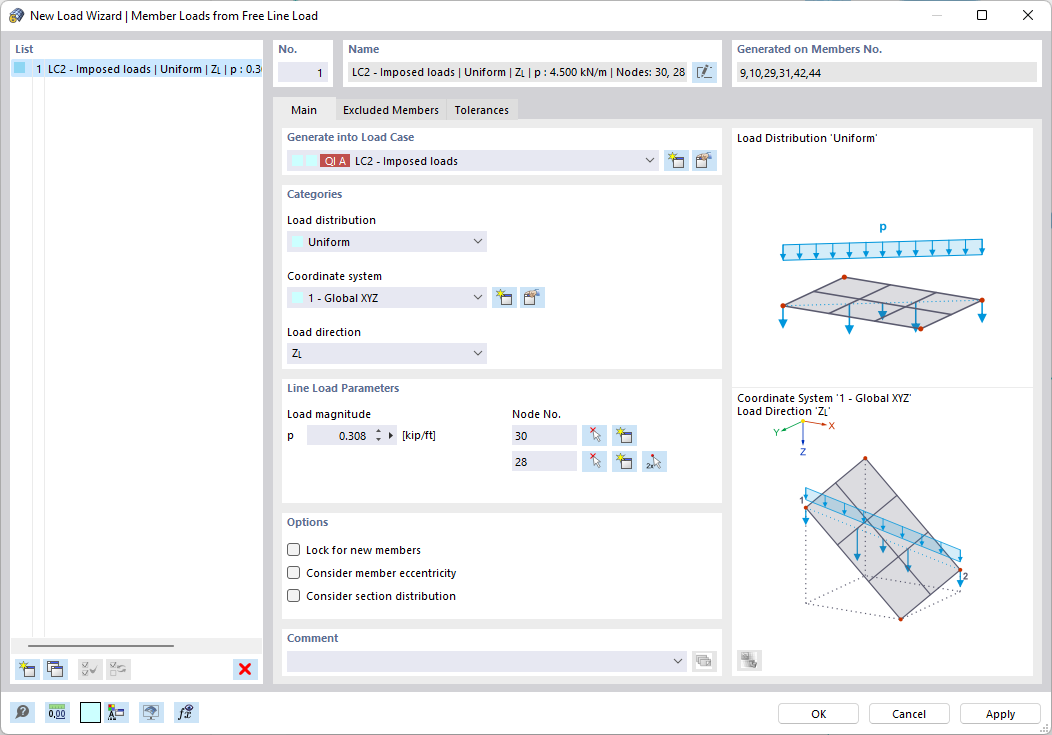Click the question mark help icon
The image size is (1052, 735).
pos(21,712)
